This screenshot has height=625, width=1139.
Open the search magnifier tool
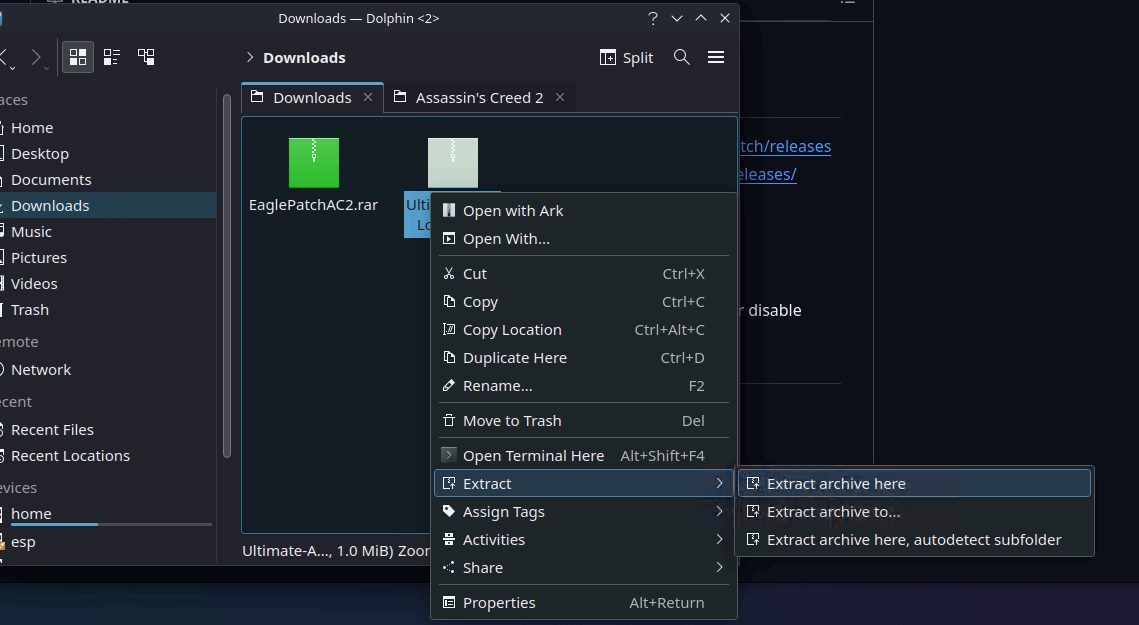[681, 57]
